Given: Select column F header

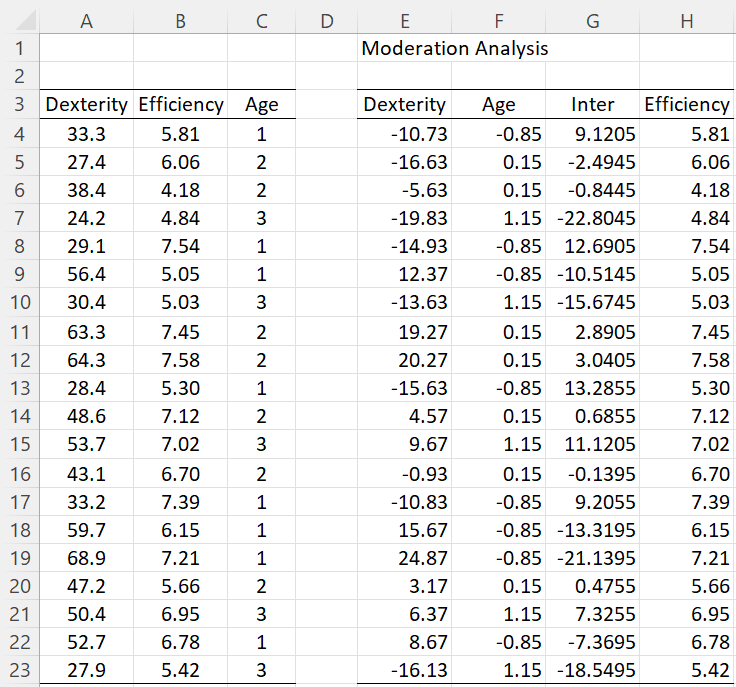Looking at the screenshot, I should [x=498, y=21].
